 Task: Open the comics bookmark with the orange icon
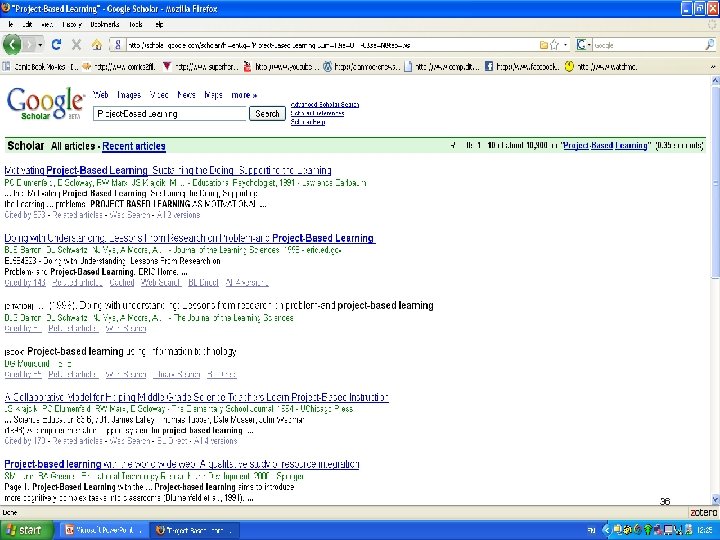click(119, 67)
